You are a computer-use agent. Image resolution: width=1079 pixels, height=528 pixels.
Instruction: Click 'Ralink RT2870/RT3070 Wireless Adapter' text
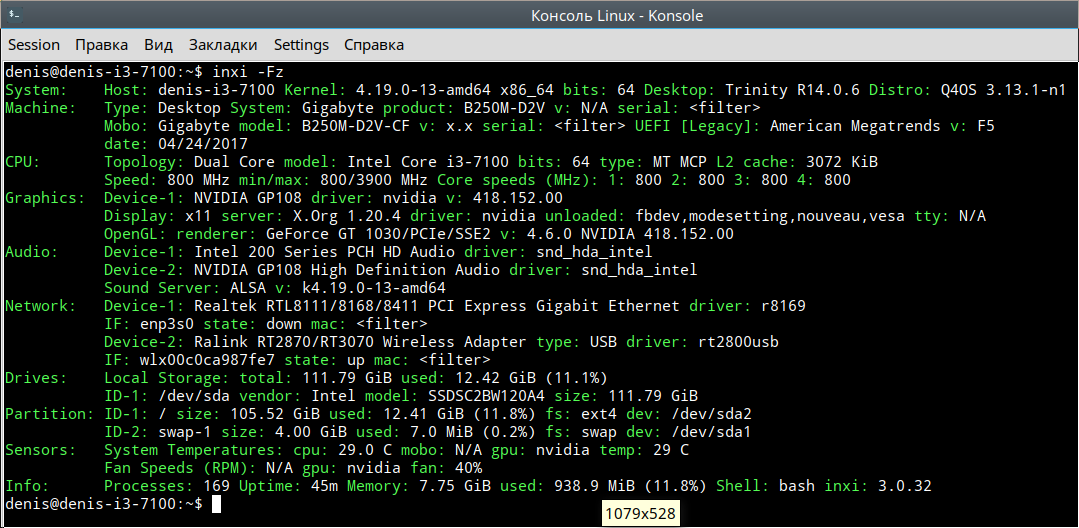coord(361,341)
